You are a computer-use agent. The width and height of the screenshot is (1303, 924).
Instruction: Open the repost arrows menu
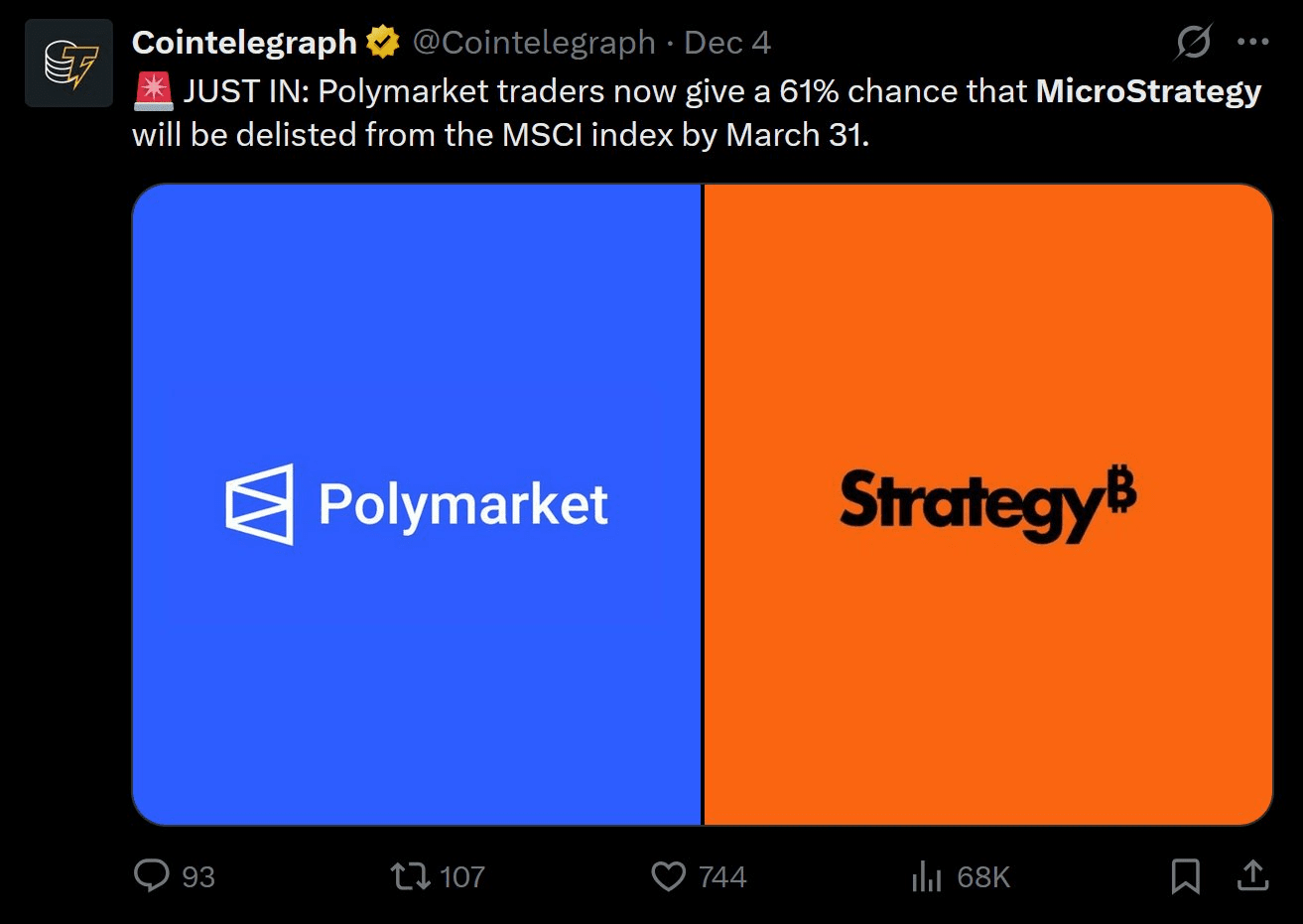[x=409, y=876]
